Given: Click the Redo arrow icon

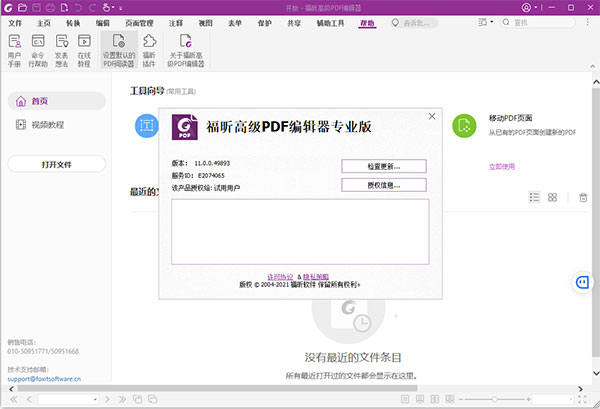Looking at the screenshot, I should (92, 7).
